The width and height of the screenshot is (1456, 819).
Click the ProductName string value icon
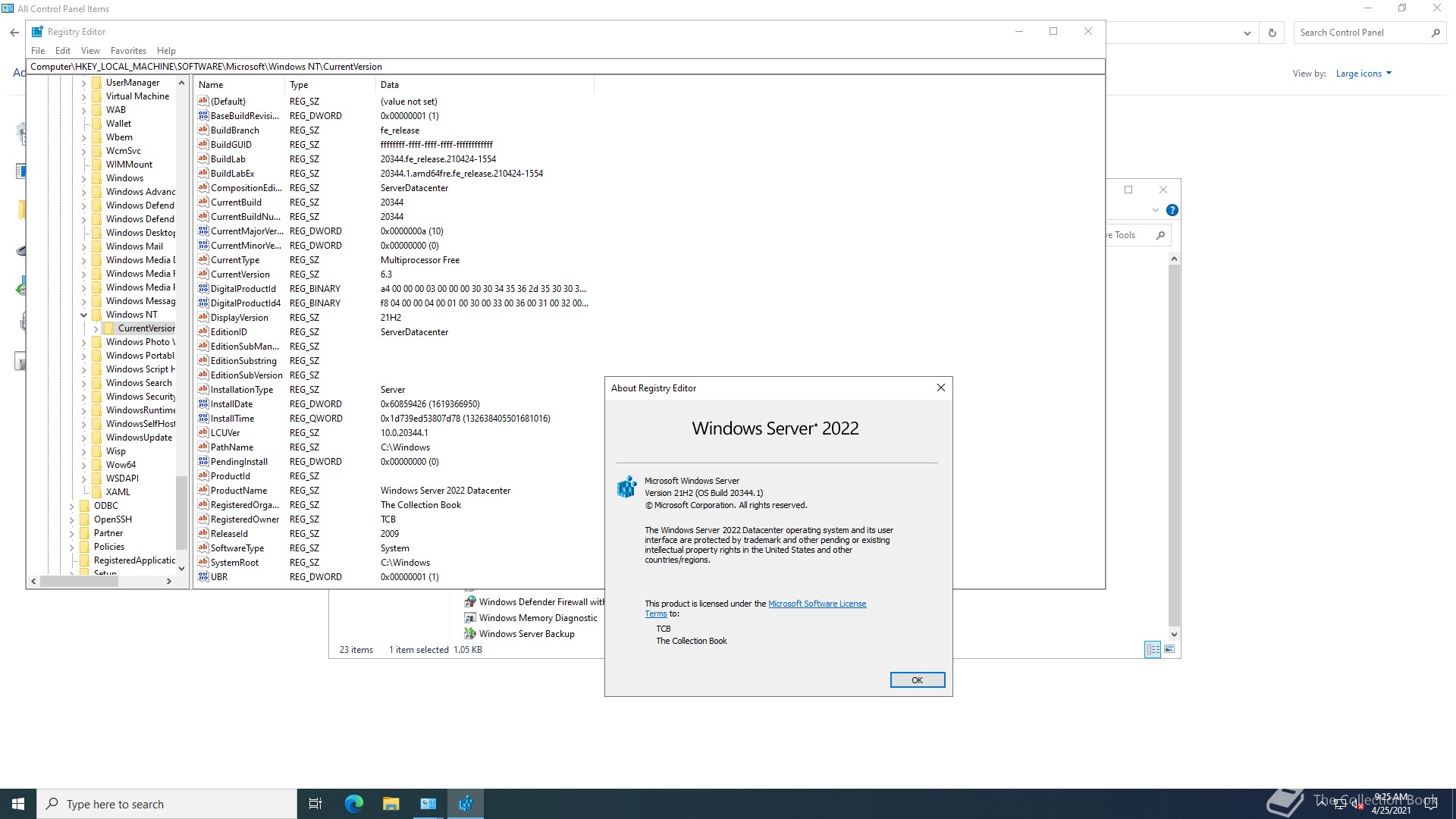[x=202, y=491]
